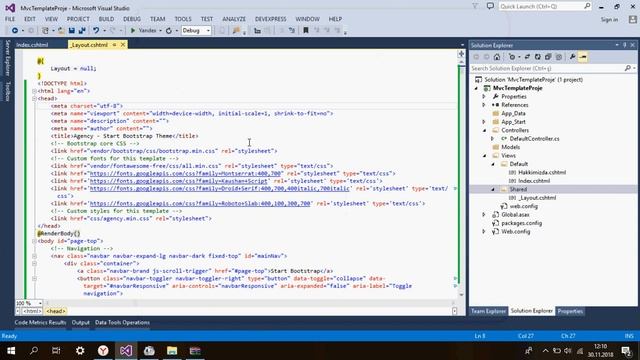Open Code Metrics Results tab
The image size is (640, 360).
point(40,322)
